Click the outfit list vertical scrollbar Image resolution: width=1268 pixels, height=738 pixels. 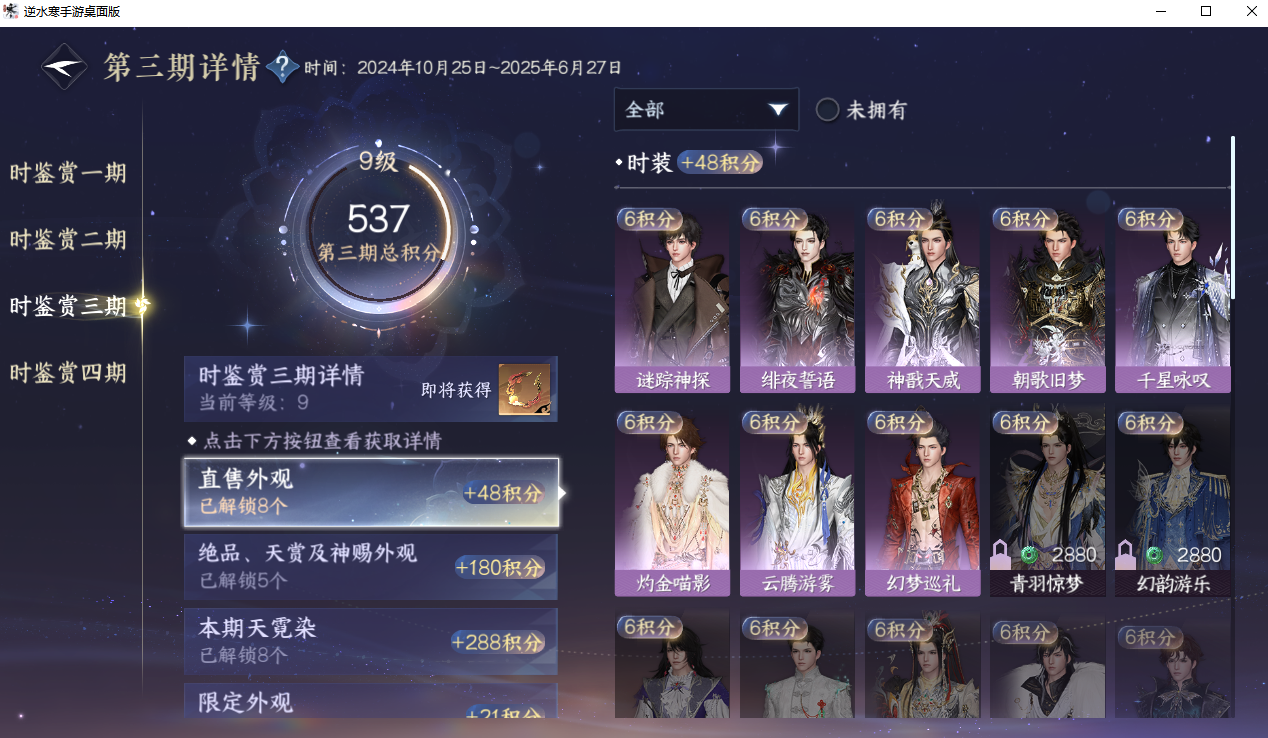[1232, 217]
